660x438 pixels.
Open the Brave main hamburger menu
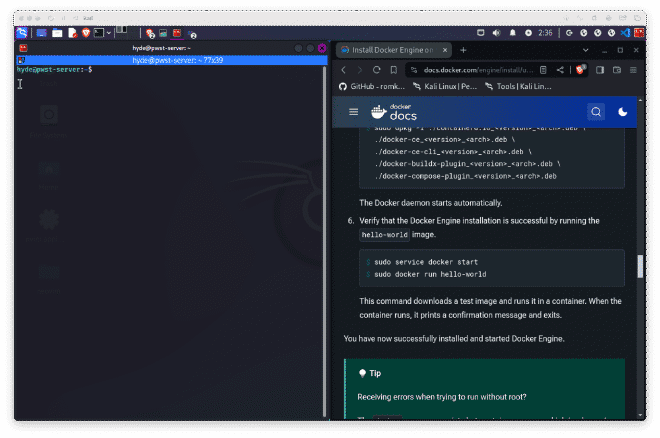pyautogui.click(x=633, y=70)
